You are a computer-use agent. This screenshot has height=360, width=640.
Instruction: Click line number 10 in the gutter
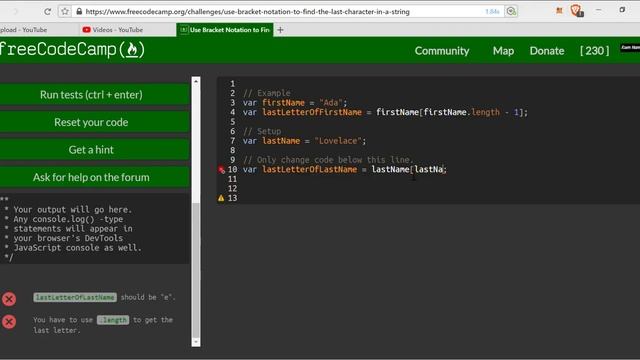pyautogui.click(x=232, y=169)
